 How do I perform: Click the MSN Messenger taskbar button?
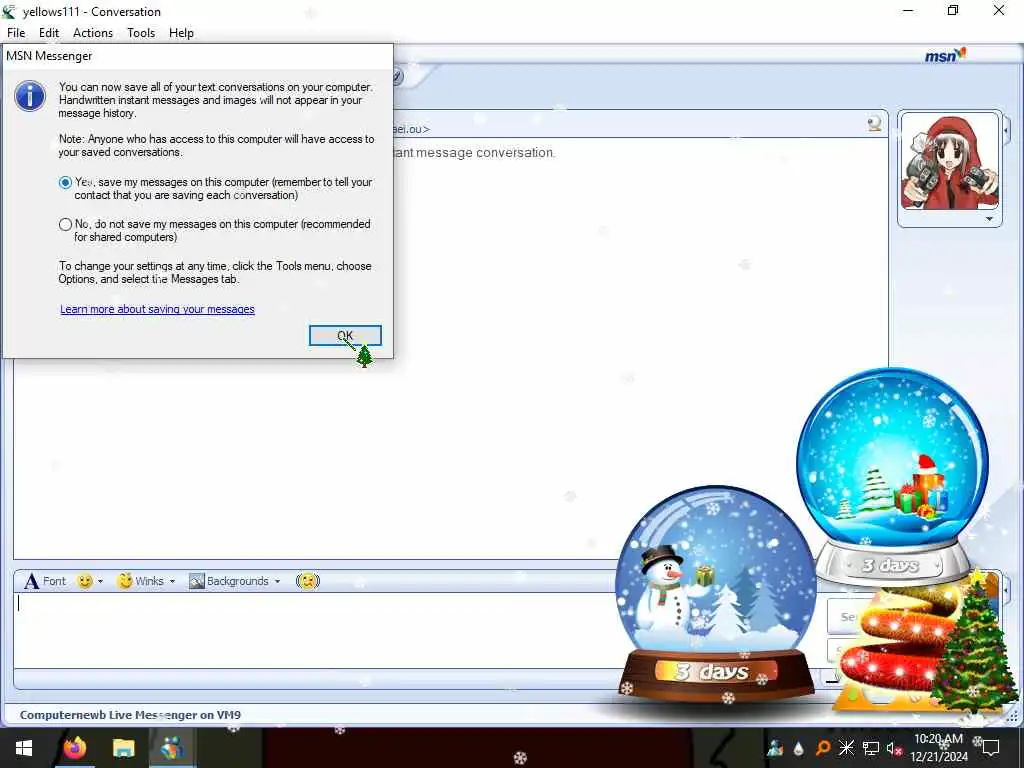pyautogui.click(x=172, y=748)
